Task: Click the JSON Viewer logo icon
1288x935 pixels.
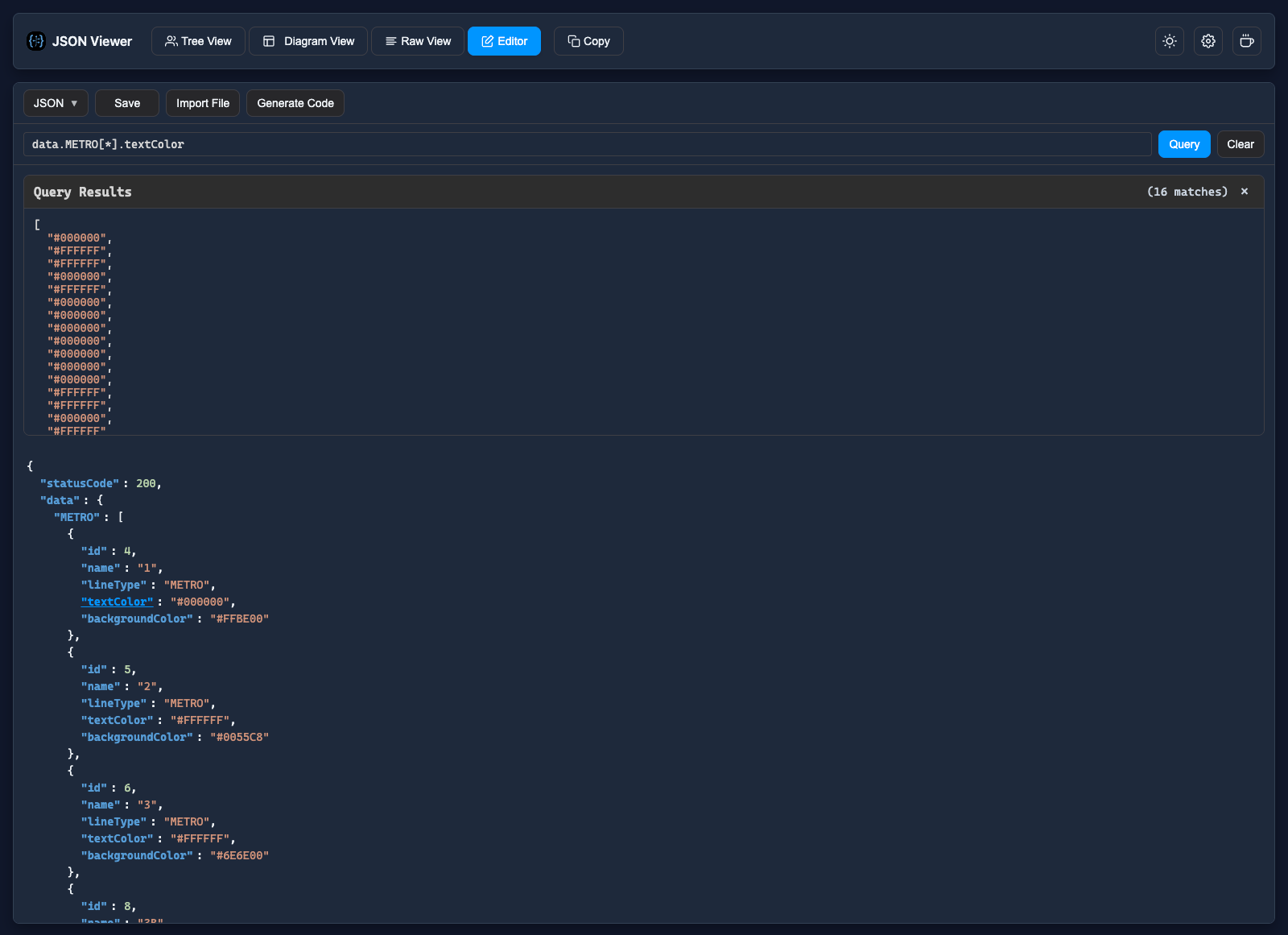Action: point(36,41)
